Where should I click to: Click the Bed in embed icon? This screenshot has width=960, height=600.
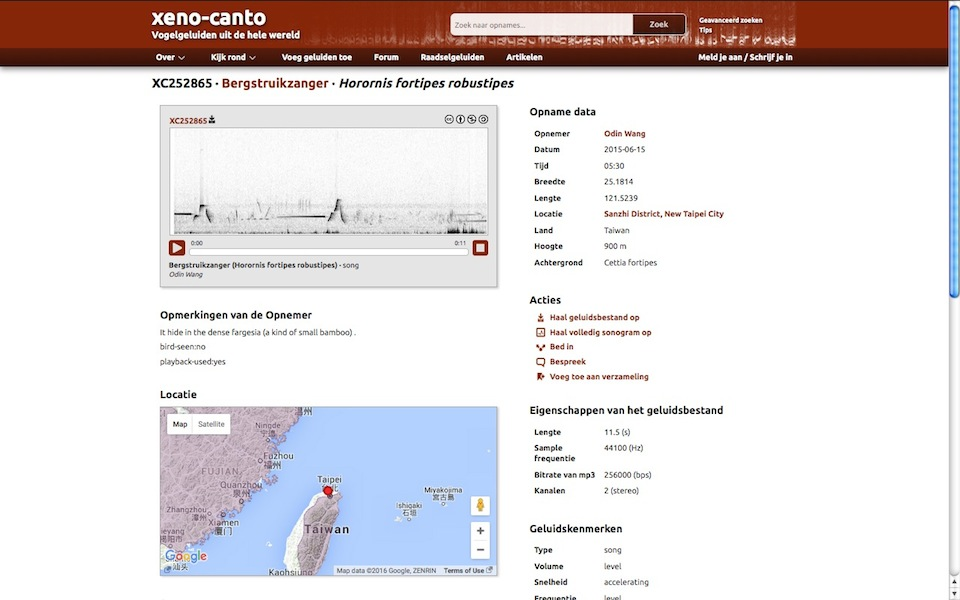tap(541, 347)
